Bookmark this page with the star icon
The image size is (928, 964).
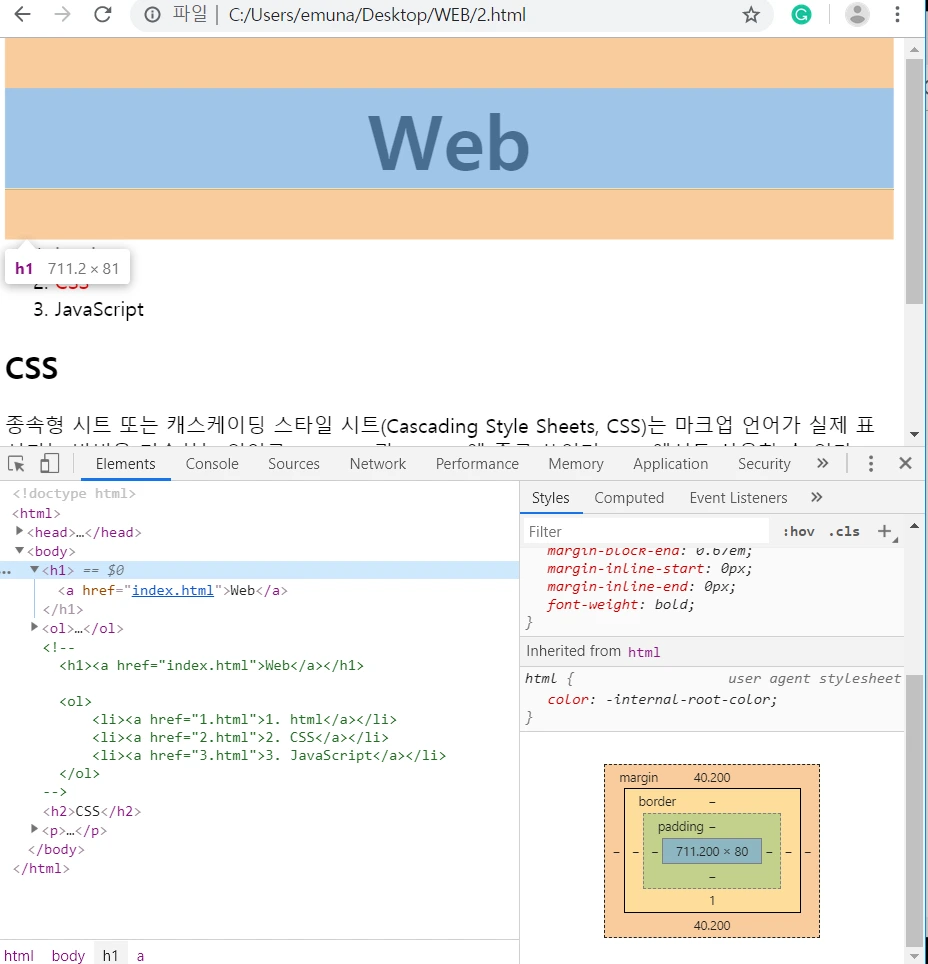751,15
